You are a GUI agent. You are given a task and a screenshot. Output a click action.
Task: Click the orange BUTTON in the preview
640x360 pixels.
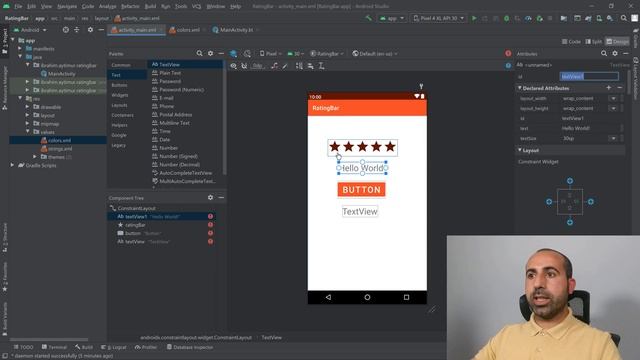click(361, 190)
